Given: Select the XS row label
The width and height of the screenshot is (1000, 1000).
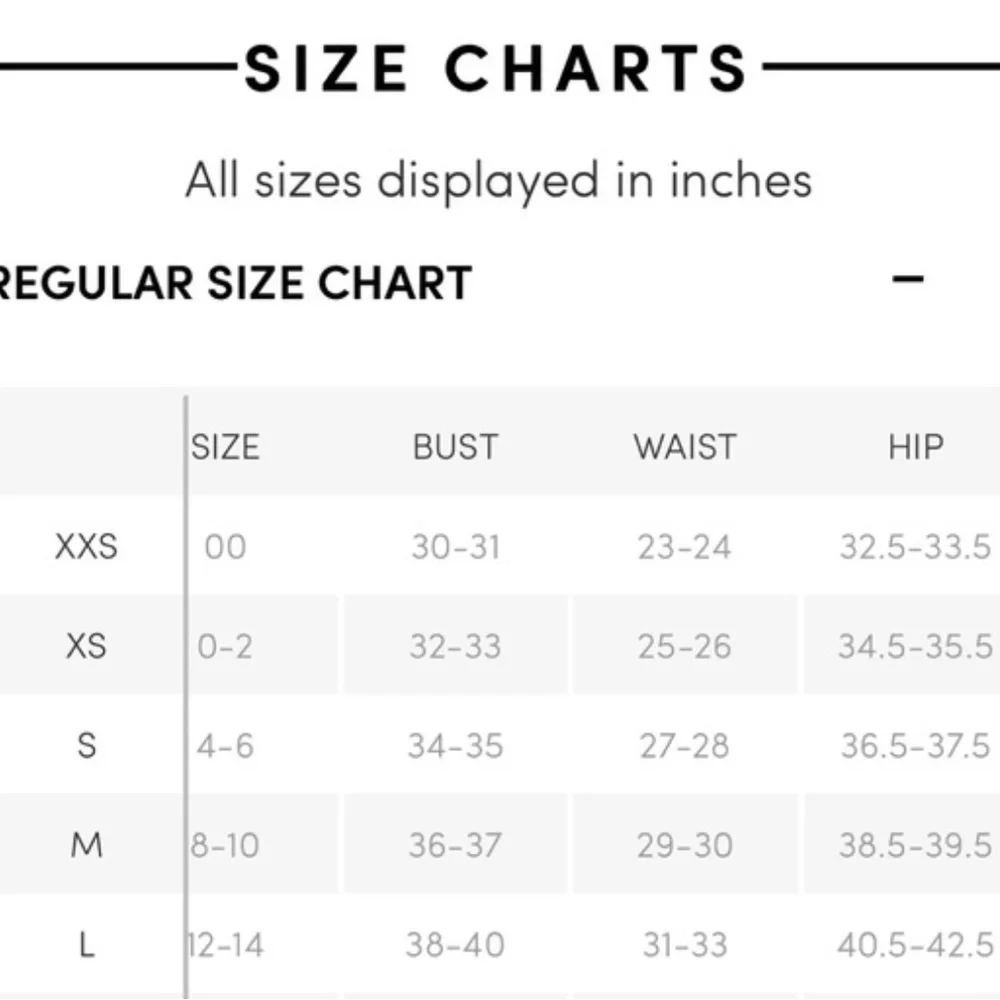Looking at the screenshot, I should (86, 646).
